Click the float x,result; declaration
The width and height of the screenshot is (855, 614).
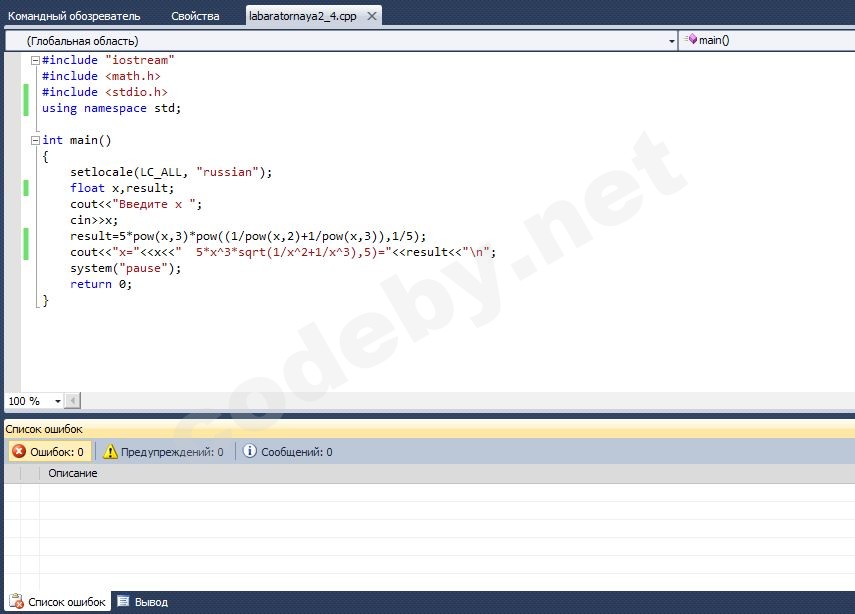[x=122, y=188]
